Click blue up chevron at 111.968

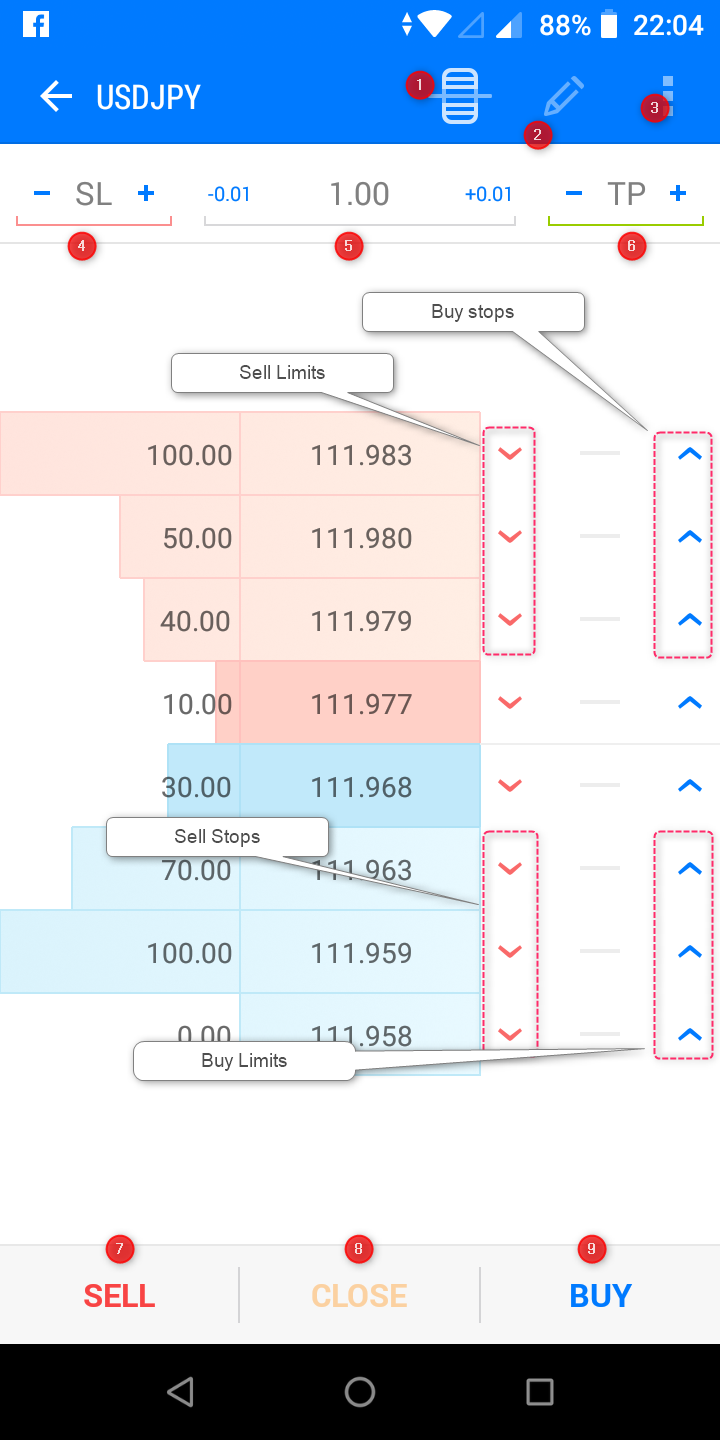(690, 786)
